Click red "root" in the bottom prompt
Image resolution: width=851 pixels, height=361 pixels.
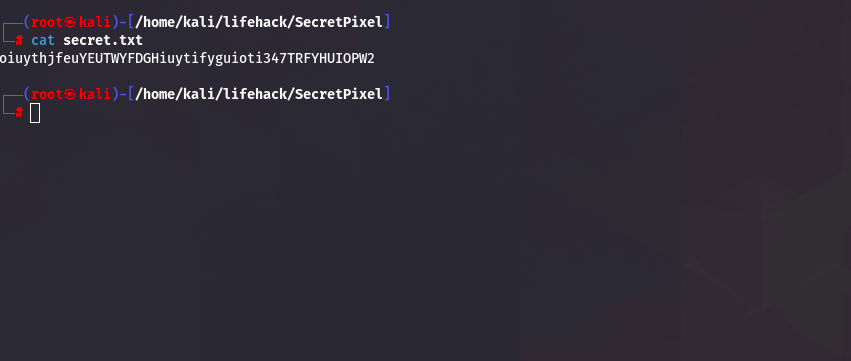(47, 95)
